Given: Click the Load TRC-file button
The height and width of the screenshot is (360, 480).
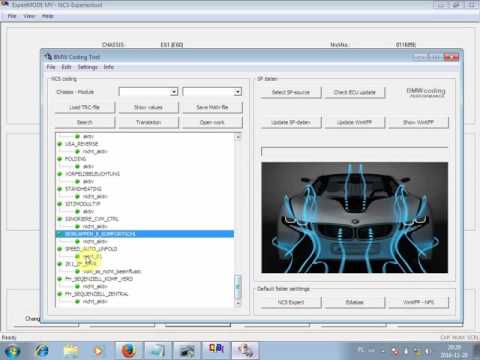Looking at the screenshot, I should [x=85, y=107].
